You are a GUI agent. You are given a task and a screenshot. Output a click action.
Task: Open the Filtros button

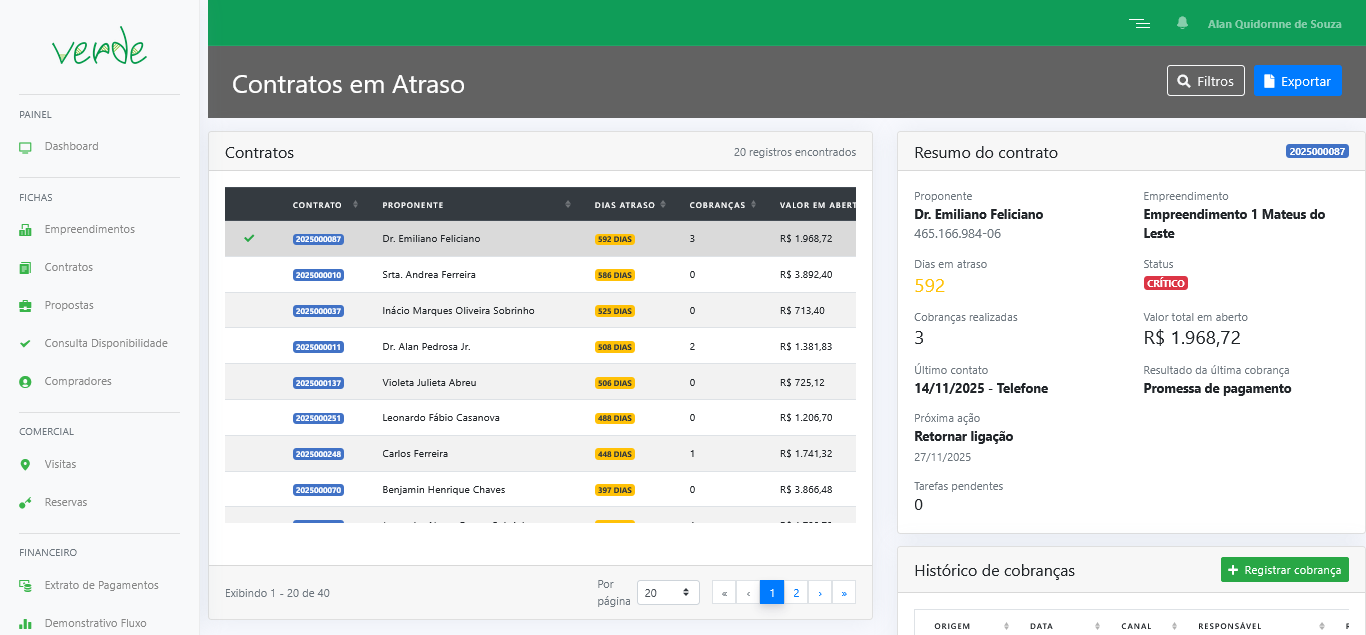[1205, 81]
